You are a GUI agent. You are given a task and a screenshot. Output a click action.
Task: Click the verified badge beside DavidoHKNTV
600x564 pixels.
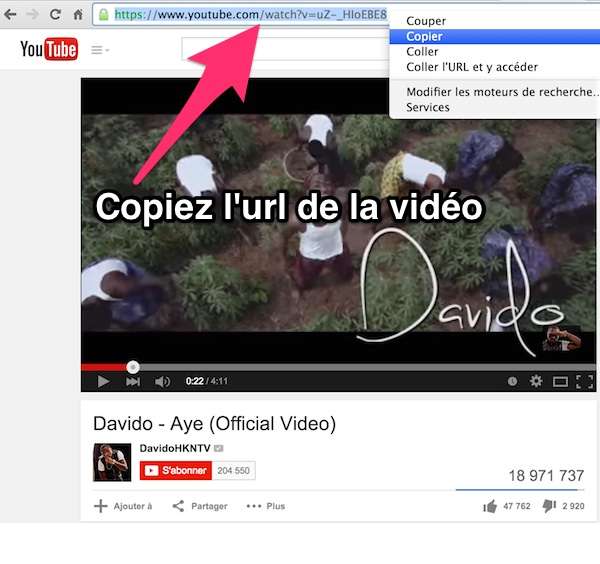(x=218, y=448)
